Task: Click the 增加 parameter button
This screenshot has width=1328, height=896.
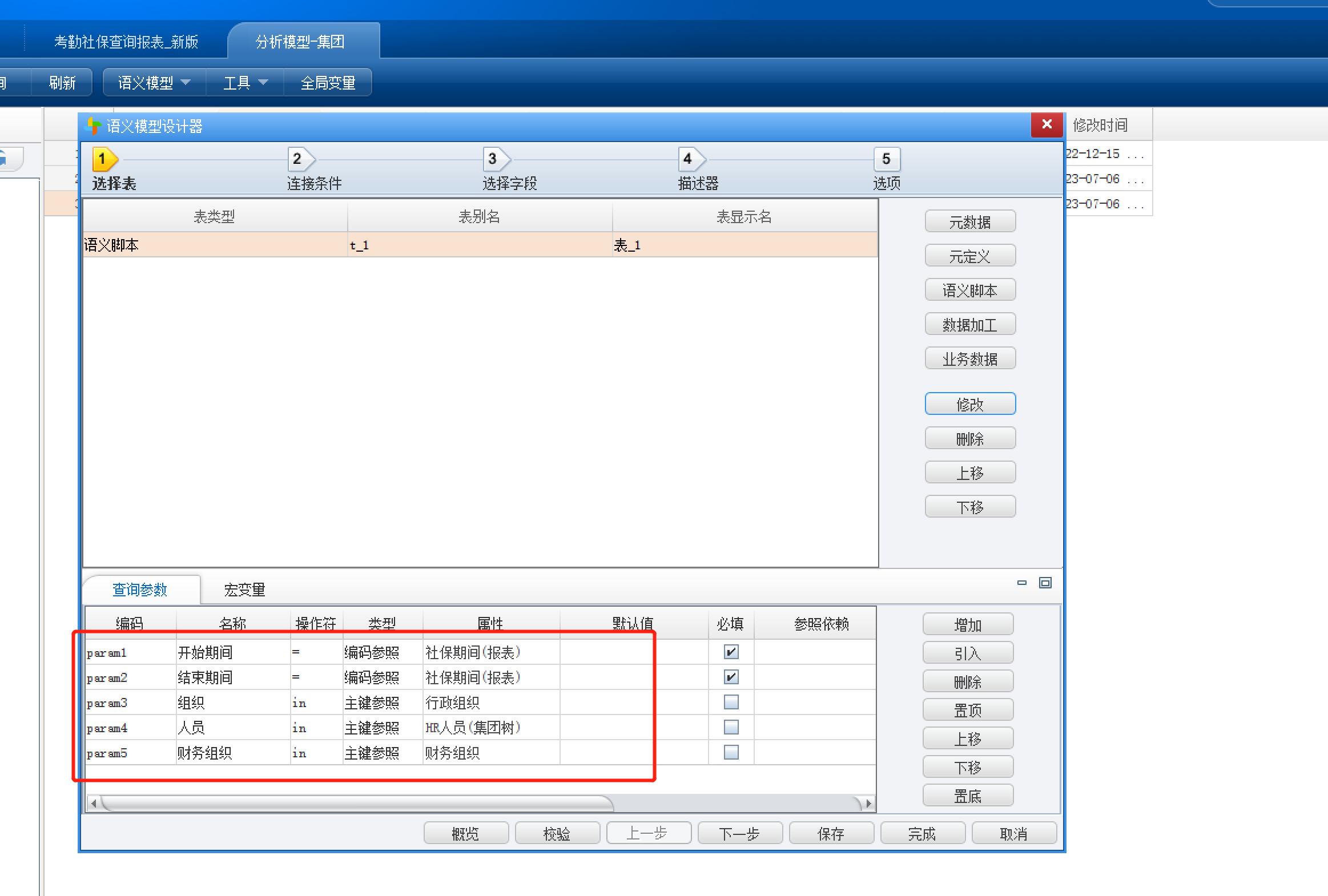Action: 967,625
